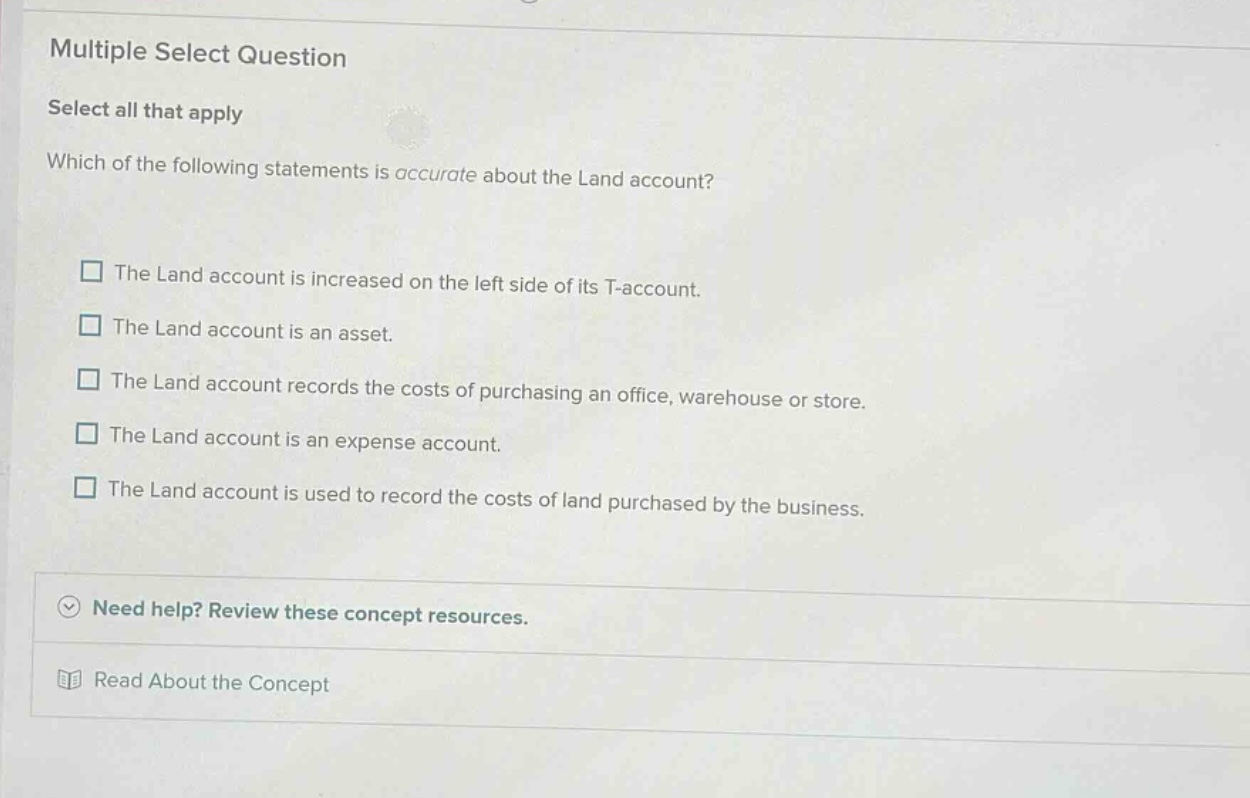Click the open-book icon next to Read About the Concept
The width and height of the screenshot is (1250, 798).
tap(66, 682)
